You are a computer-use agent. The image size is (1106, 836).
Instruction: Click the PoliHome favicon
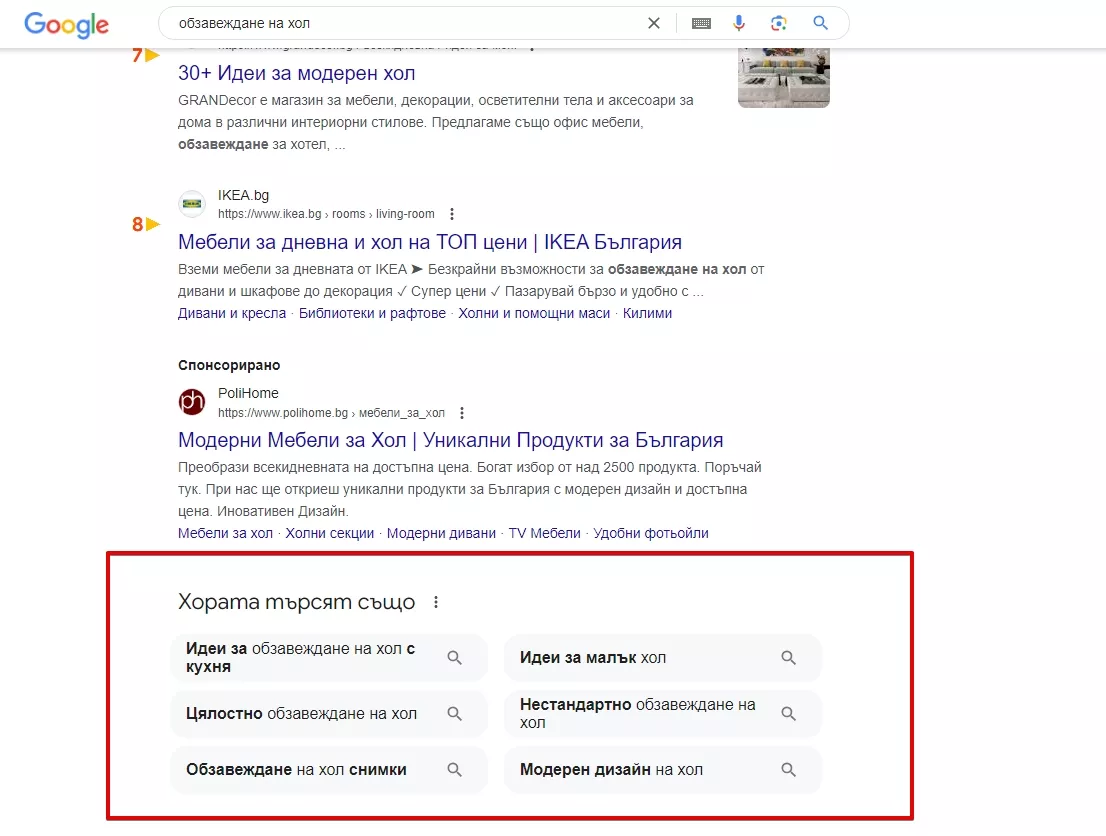point(192,402)
